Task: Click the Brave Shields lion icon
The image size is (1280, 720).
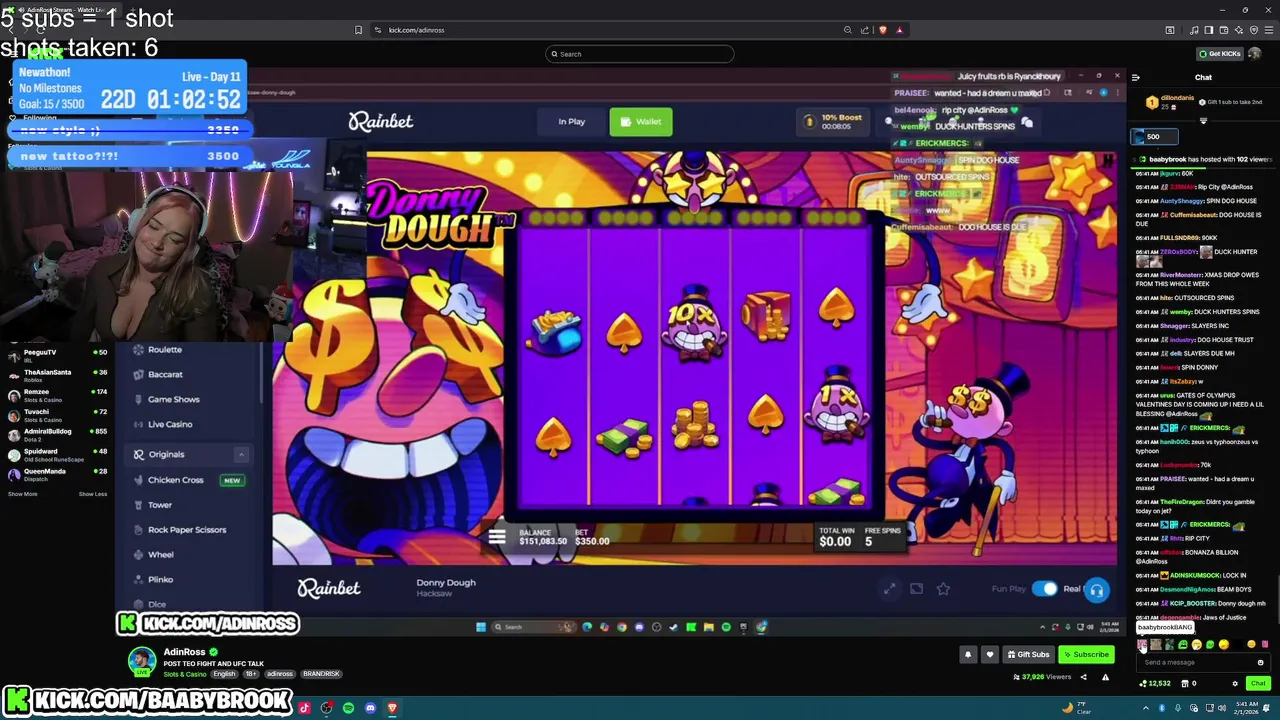Action: point(882,30)
